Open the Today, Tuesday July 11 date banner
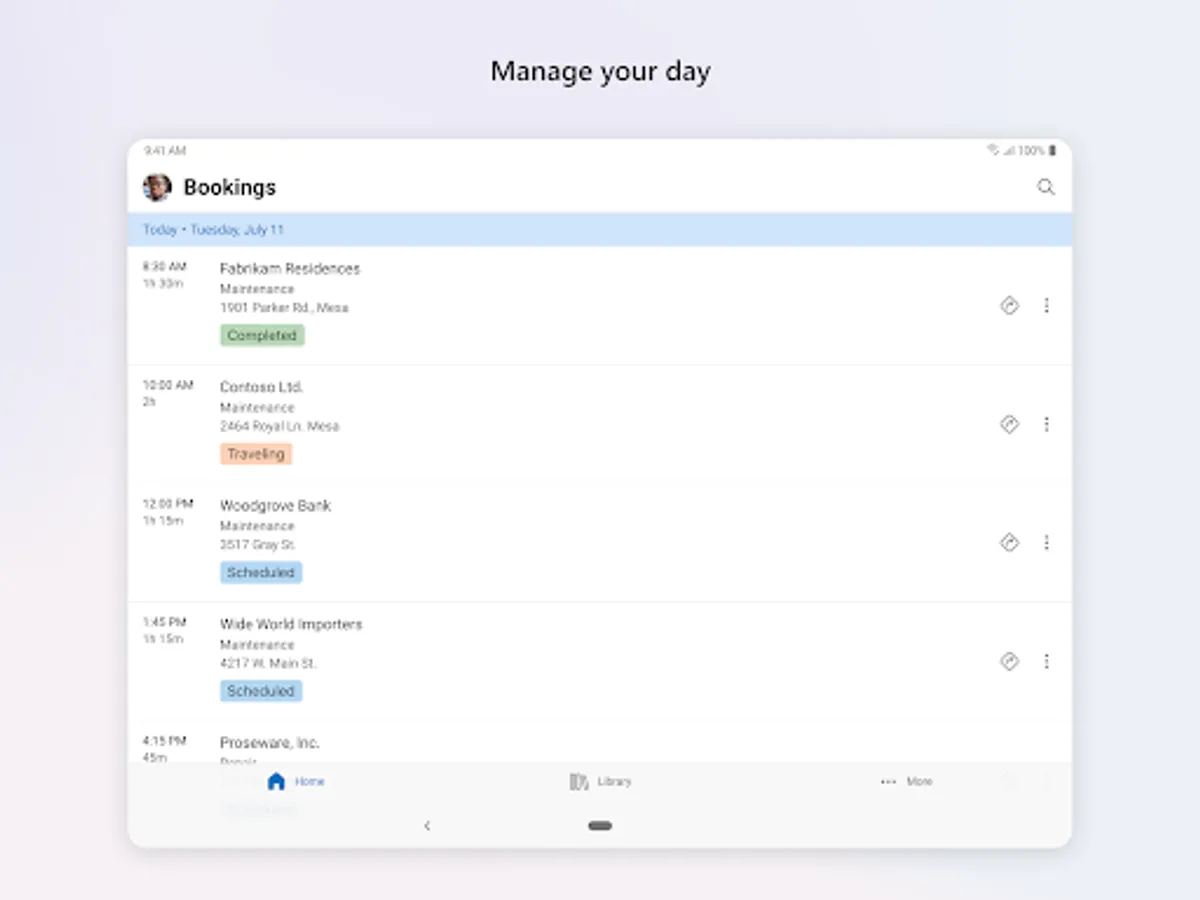Screen dimensions: 1200x900 pos(215,229)
